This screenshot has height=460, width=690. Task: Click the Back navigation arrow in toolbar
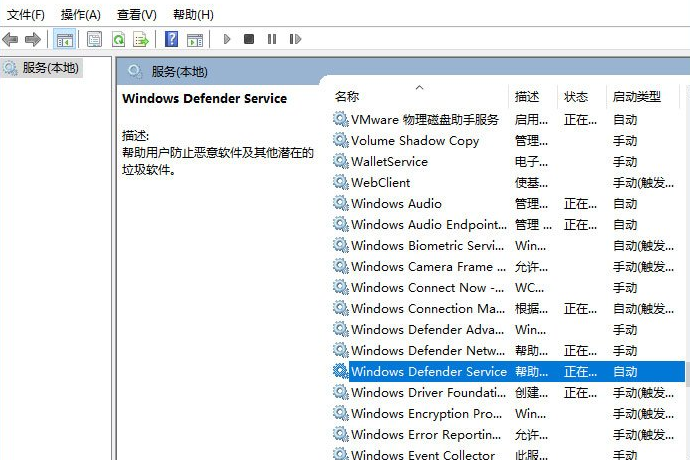point(10,40)
